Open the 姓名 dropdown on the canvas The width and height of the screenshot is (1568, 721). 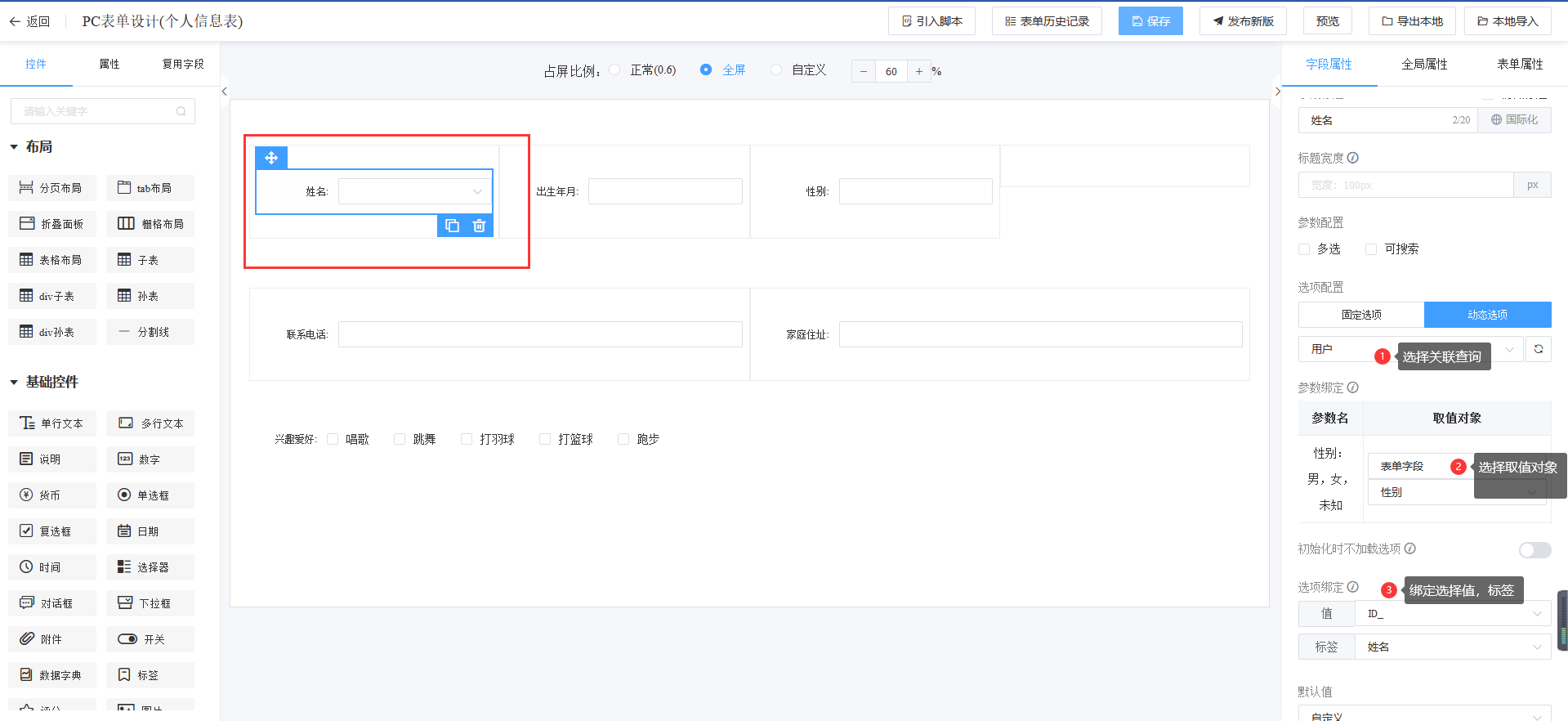415,191
